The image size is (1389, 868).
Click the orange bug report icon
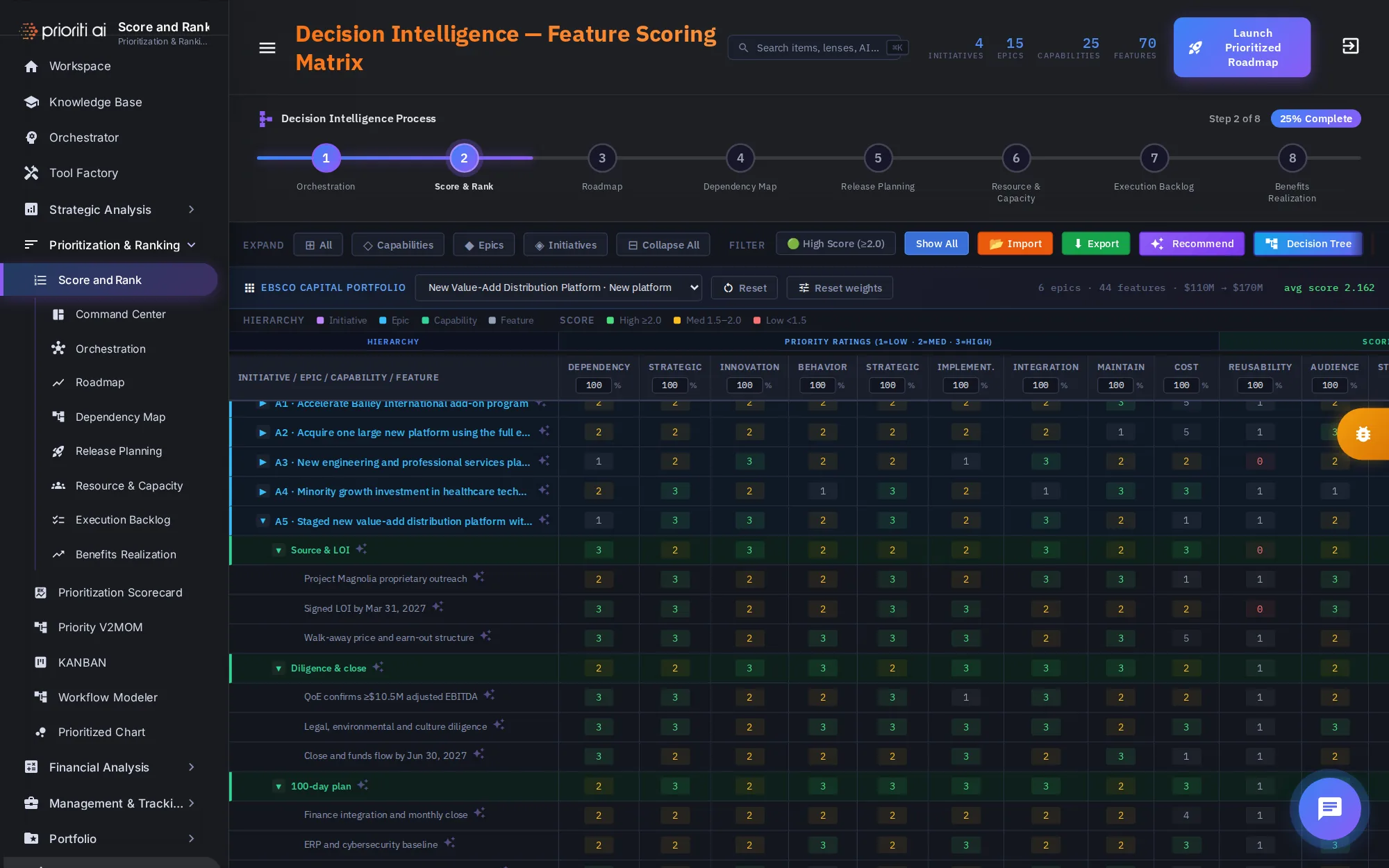point(1363,434)
